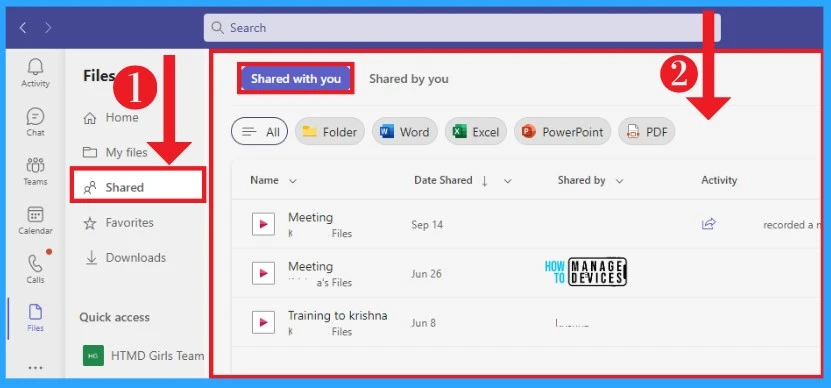Click the share activity icon for Sep 14
Image resolution: width=831 pixels, height=388 pixels.
click(x=709, y=224)
